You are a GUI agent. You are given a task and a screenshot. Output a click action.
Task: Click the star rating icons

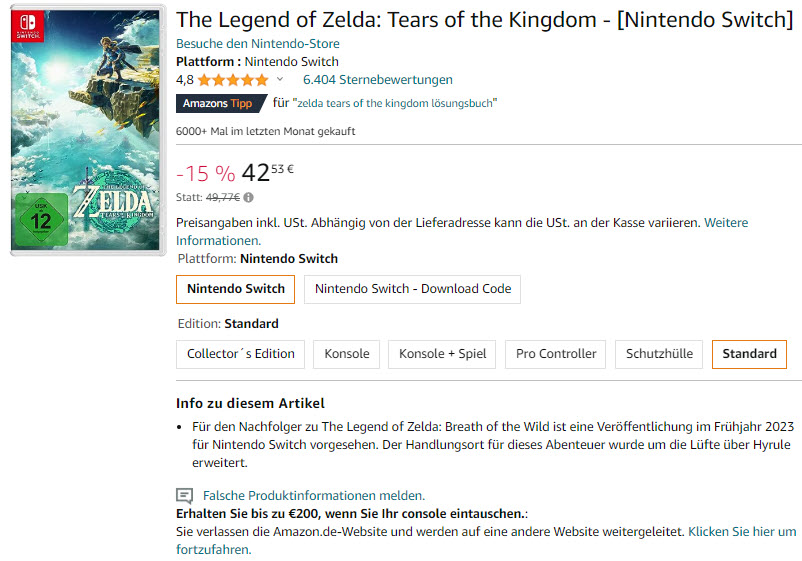coord(233,80)
